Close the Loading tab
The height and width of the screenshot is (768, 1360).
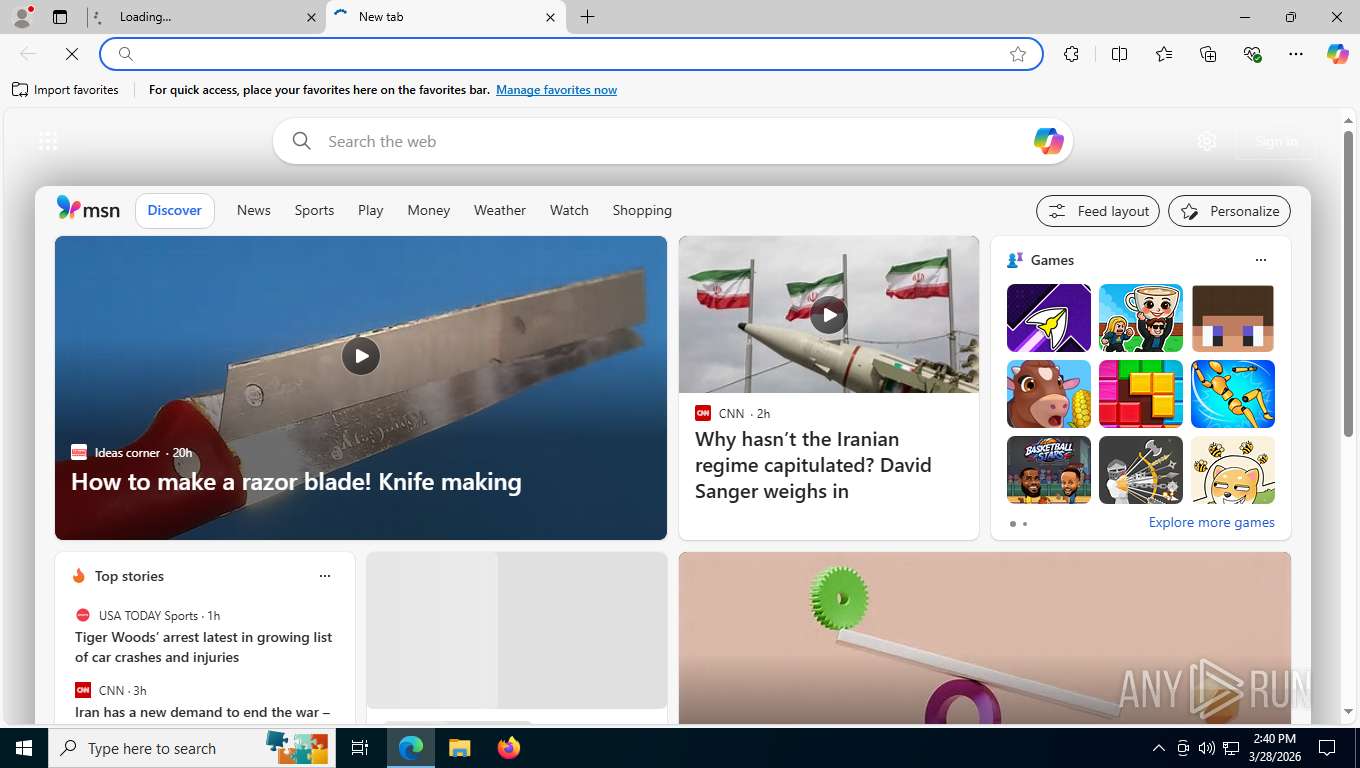tap(311, 17)
